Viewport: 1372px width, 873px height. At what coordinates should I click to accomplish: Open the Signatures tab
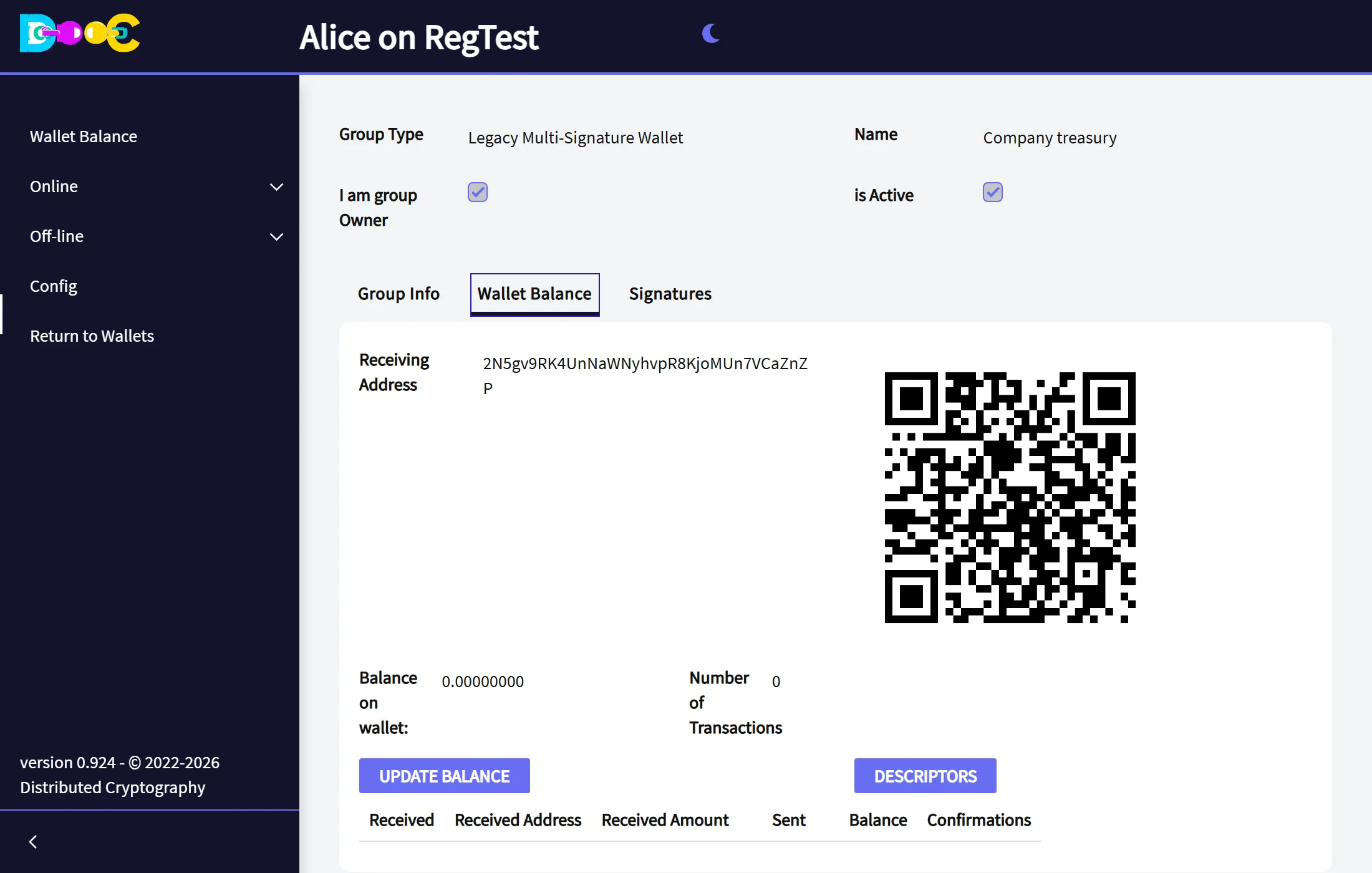coord(670,294)
